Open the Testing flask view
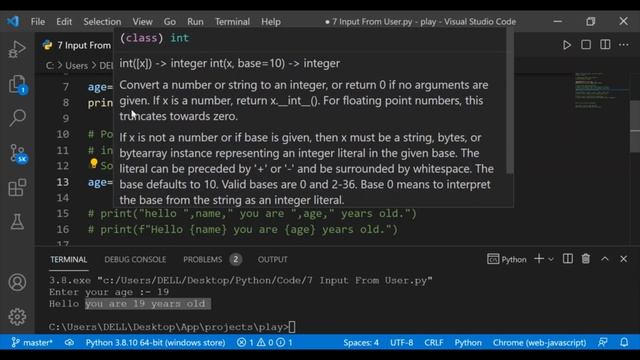Image resolution: width=640 pixels, height=360 pixels. (x=17, y=222)
